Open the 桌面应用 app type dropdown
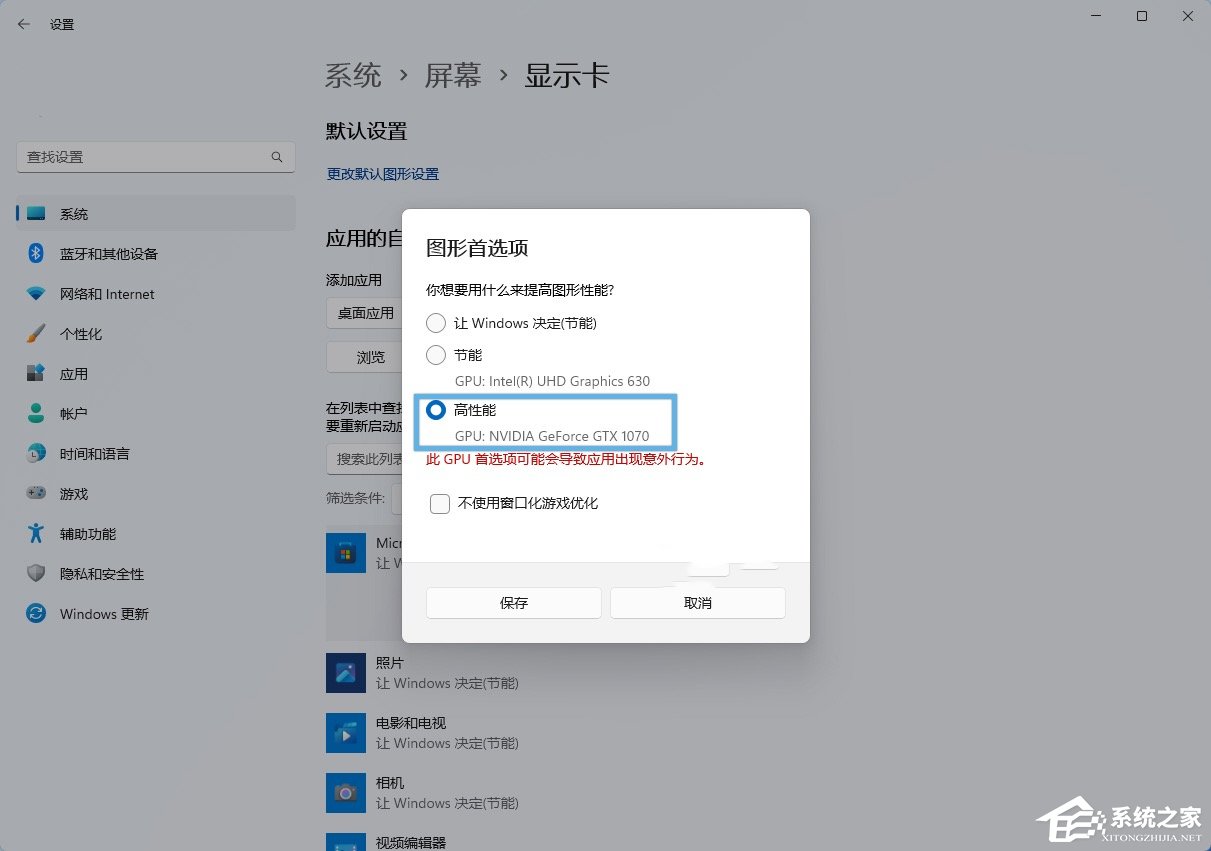Image resolution: width=1211 pixels, height=851 pixels. [x=364, y=313]
